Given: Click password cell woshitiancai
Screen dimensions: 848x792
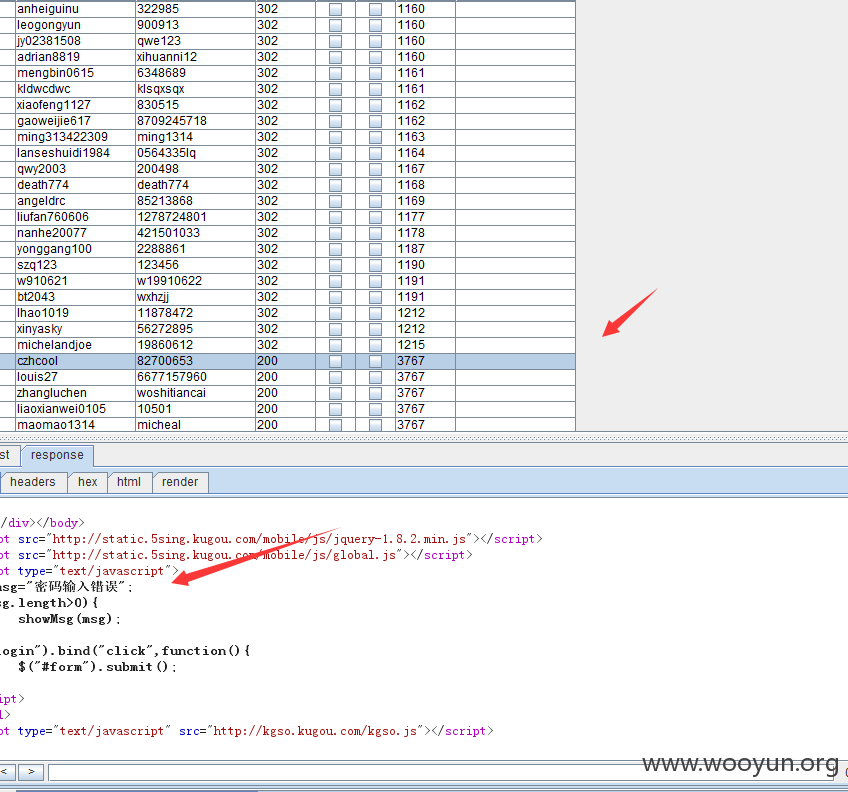Looking at the screenshot, I should pos(195,393).
